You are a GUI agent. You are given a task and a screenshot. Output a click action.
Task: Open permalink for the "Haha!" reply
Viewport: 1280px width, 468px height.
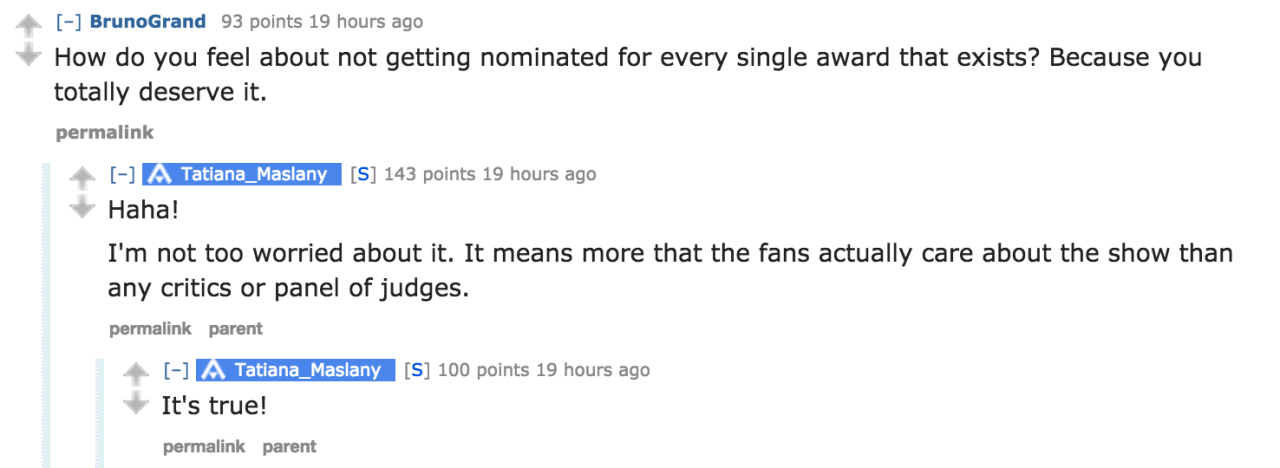(150, 328)
